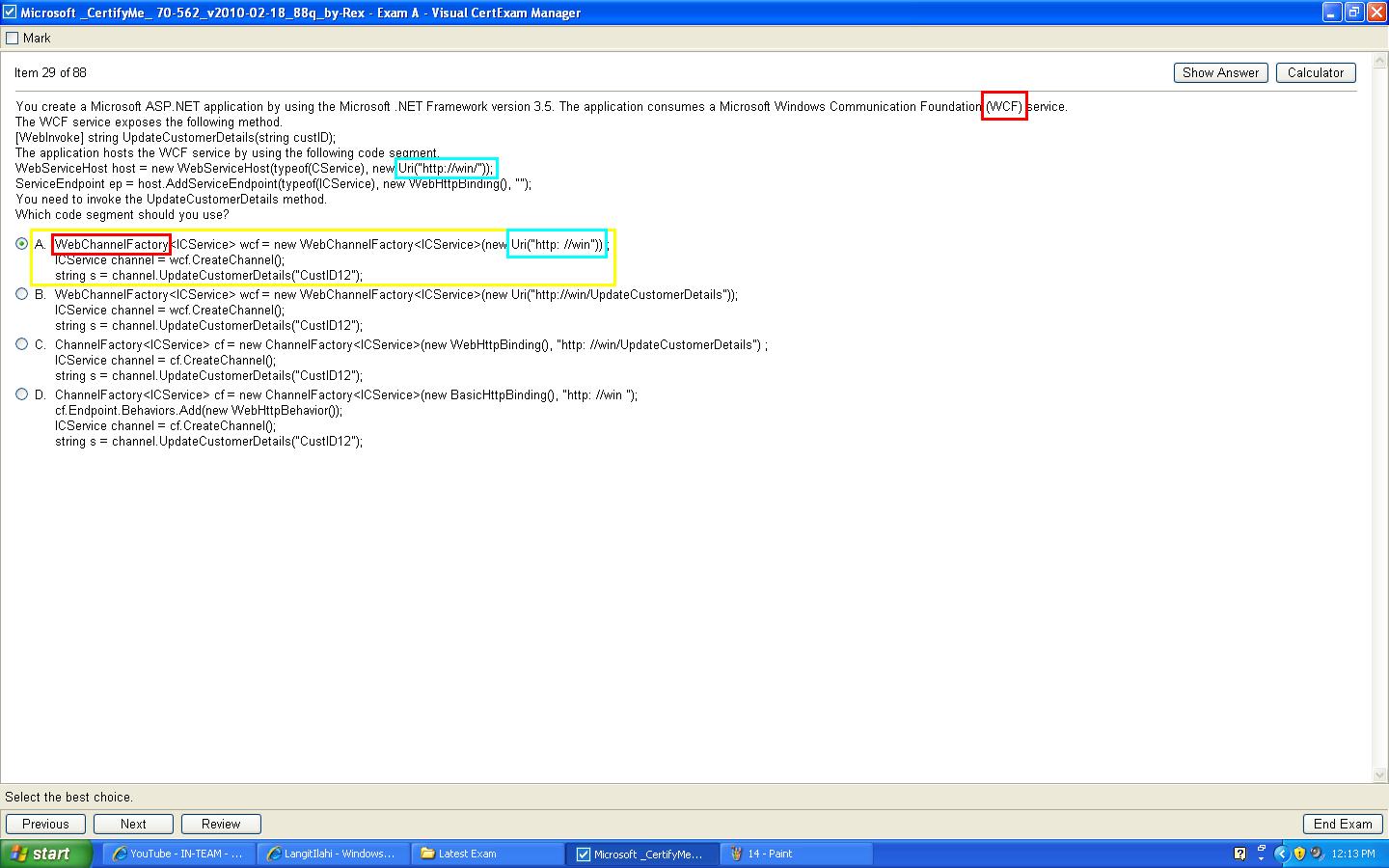Viewport: 1389px width, 868px height.
Task: Click End Exam button
Action: pyautogui.click(x=1343, y=824)
